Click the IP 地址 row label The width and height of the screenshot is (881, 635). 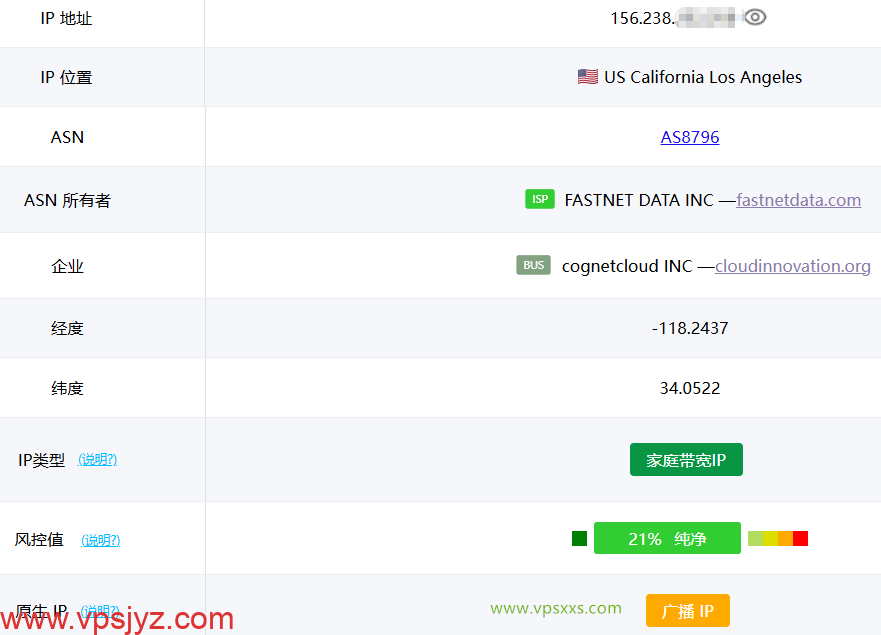(x=66, y=19)
